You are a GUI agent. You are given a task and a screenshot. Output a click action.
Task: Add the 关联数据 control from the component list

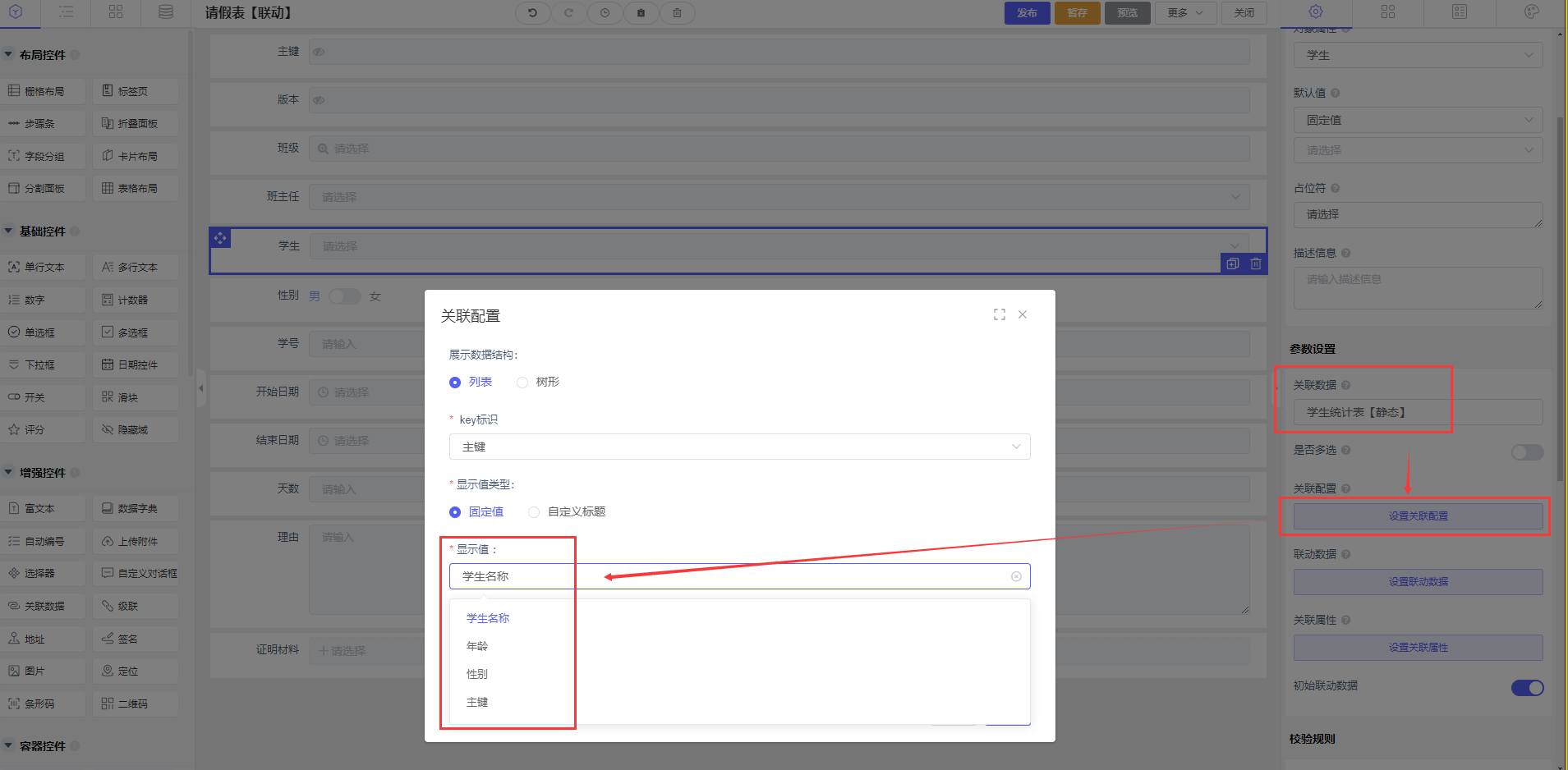point(44,606)
